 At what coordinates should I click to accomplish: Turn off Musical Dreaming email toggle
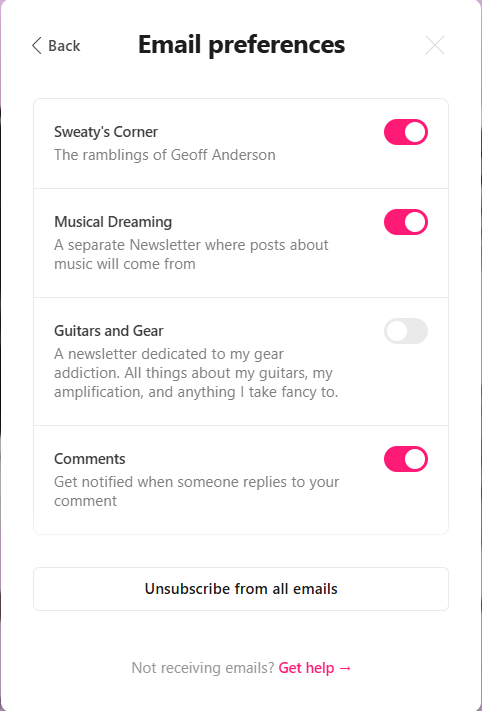(406, 222)
